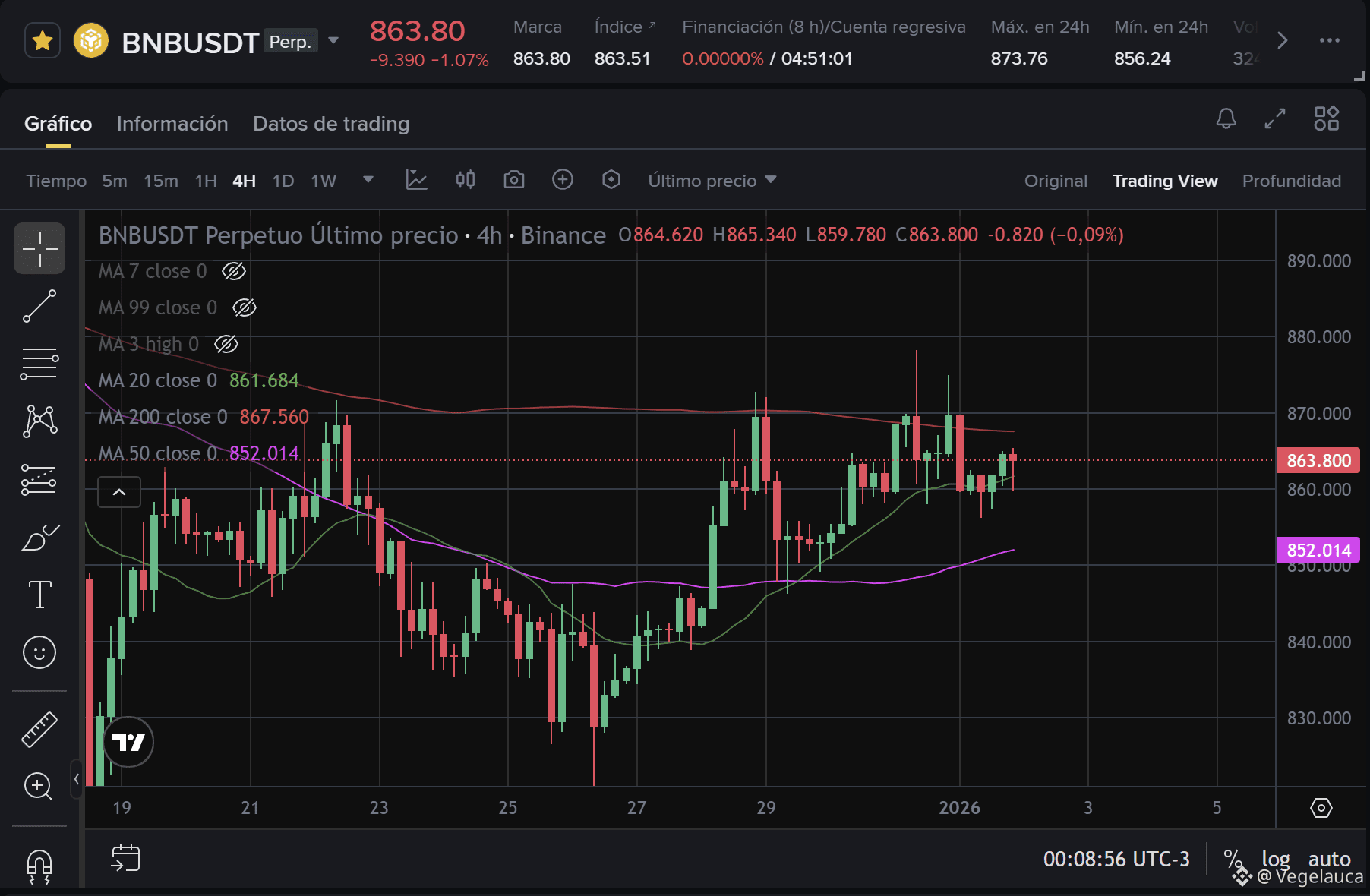Click the price alert bell icon
Screen dimensions: 1370x896
pyautogui.click(x=1226, y=118)
